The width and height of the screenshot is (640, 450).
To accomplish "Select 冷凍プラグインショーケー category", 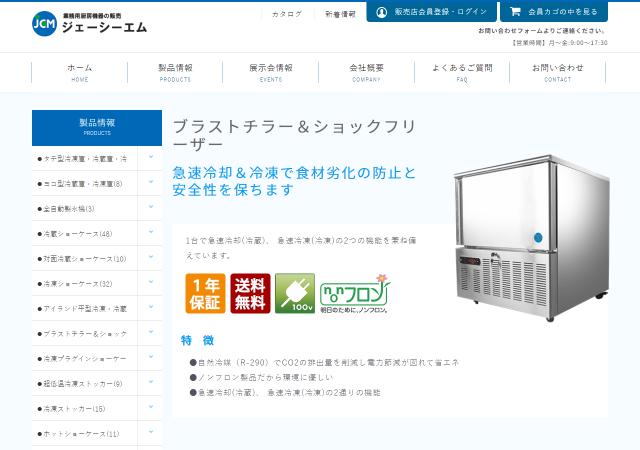I will click(84, 359).
